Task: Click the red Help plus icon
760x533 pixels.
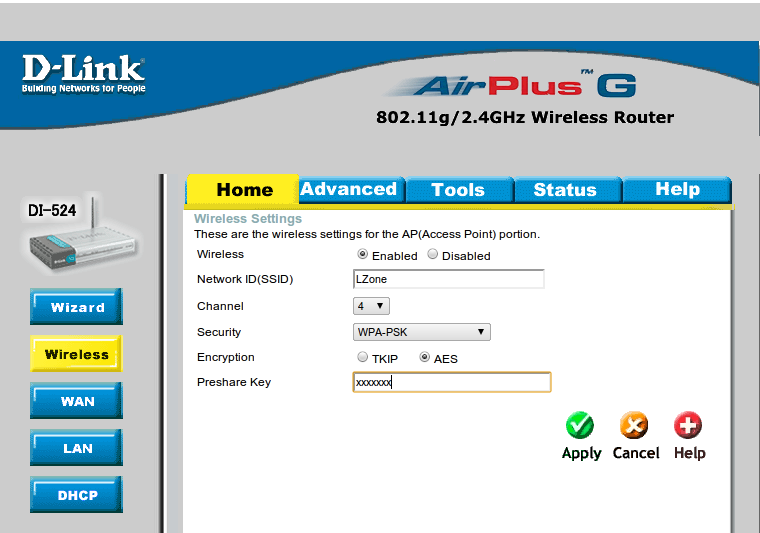Action: [x=688, y=425]
